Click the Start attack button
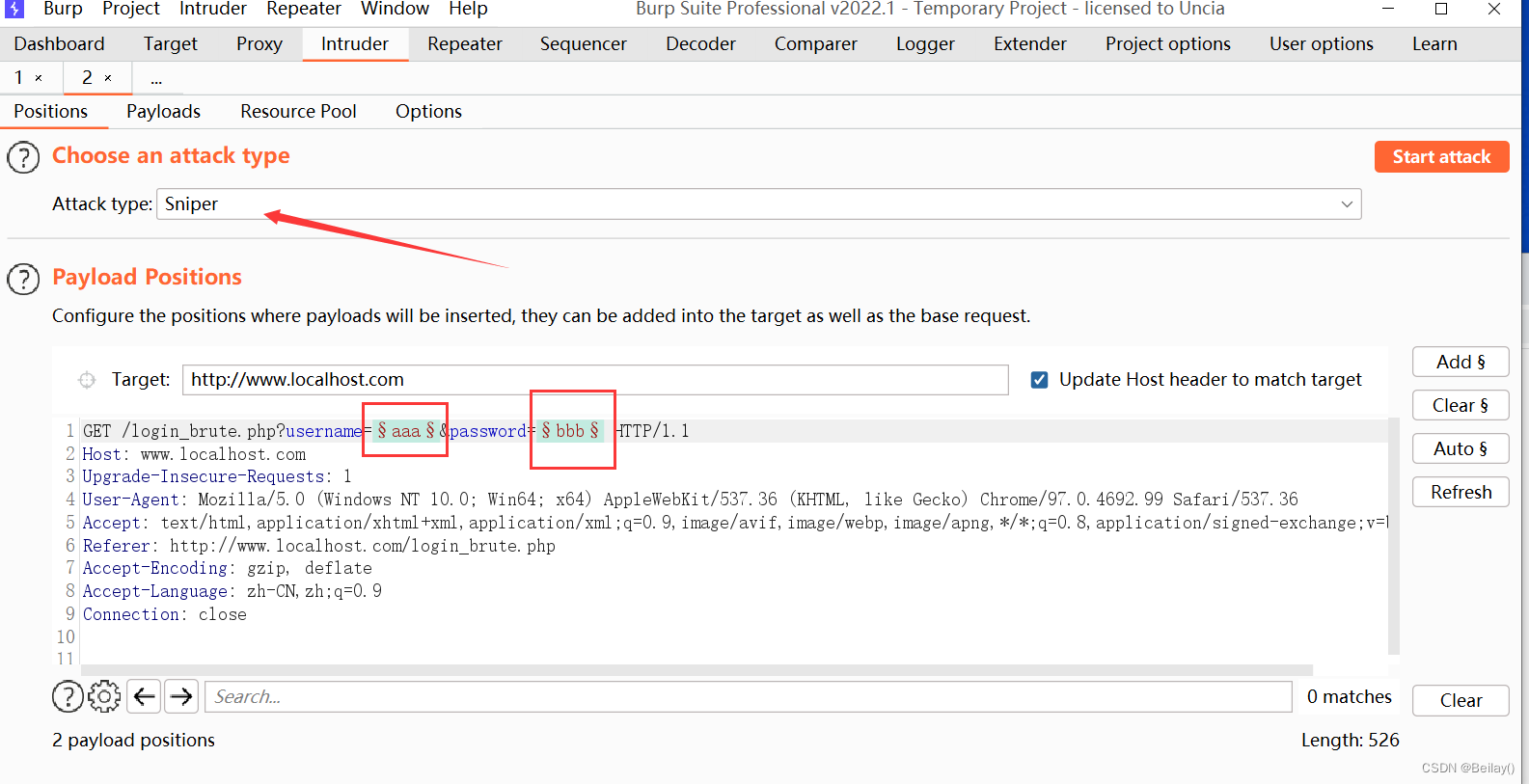Screen dimensions: 1529x784 (1441, 157)
